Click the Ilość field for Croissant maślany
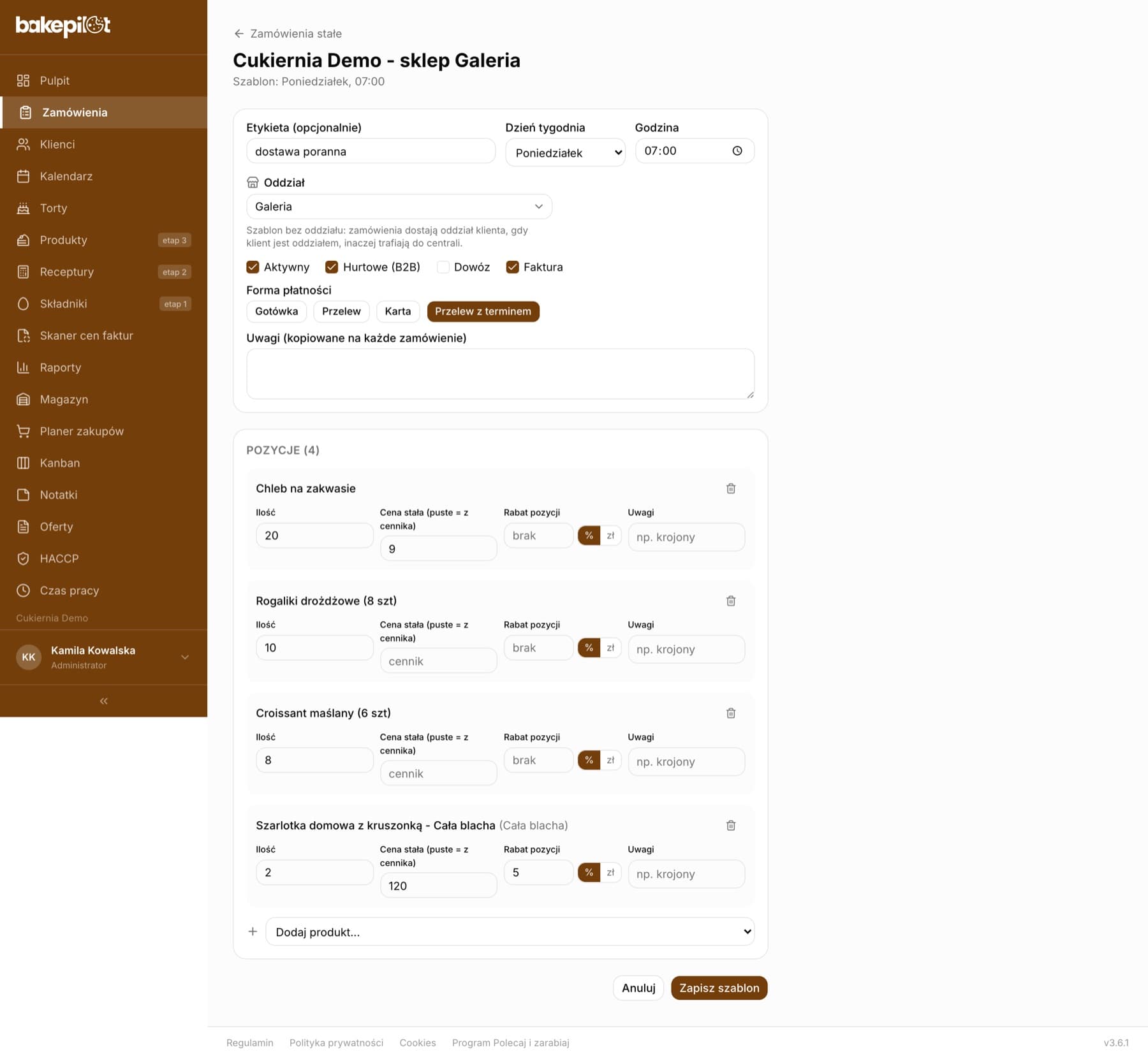 point(314,760)
